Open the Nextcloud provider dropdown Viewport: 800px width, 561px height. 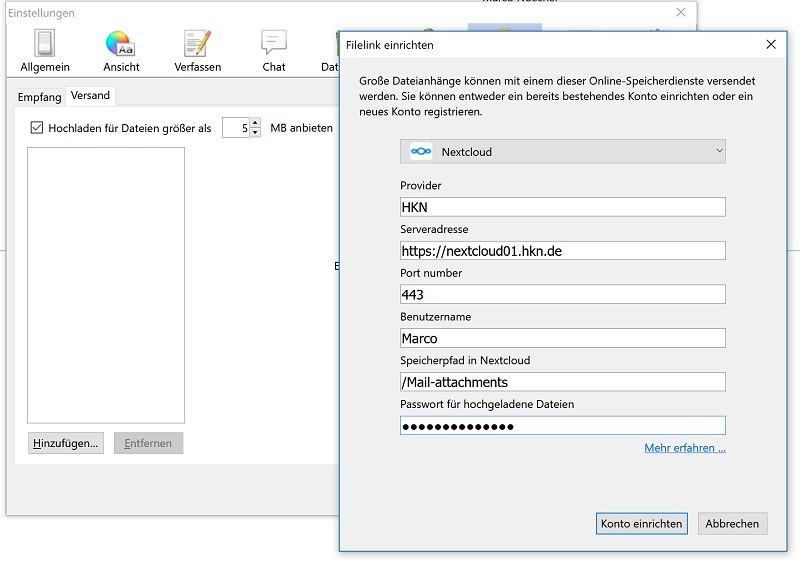(x=563, y=151)
